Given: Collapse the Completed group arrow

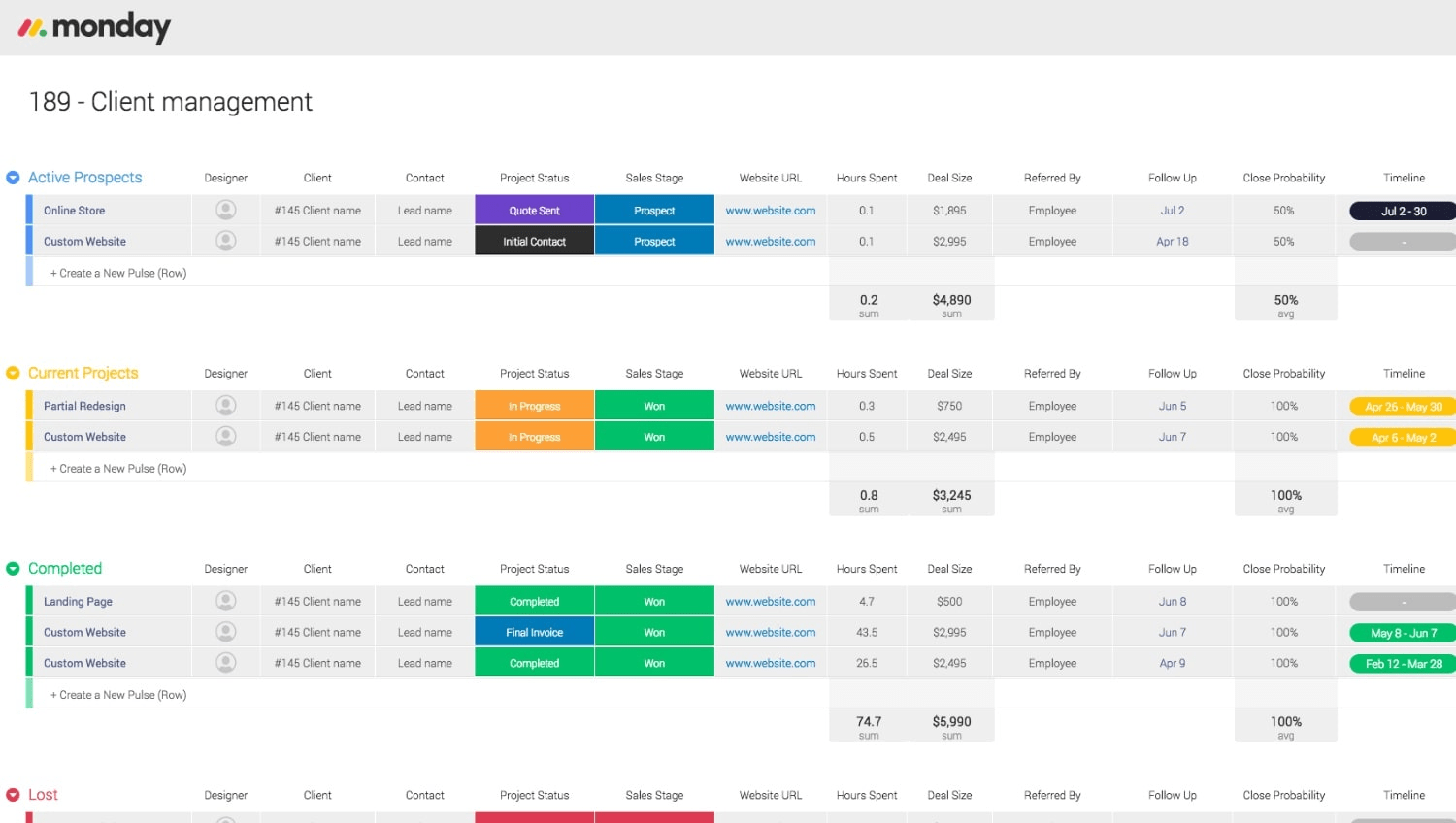Looking at the screenshot, I should [13, 569].
